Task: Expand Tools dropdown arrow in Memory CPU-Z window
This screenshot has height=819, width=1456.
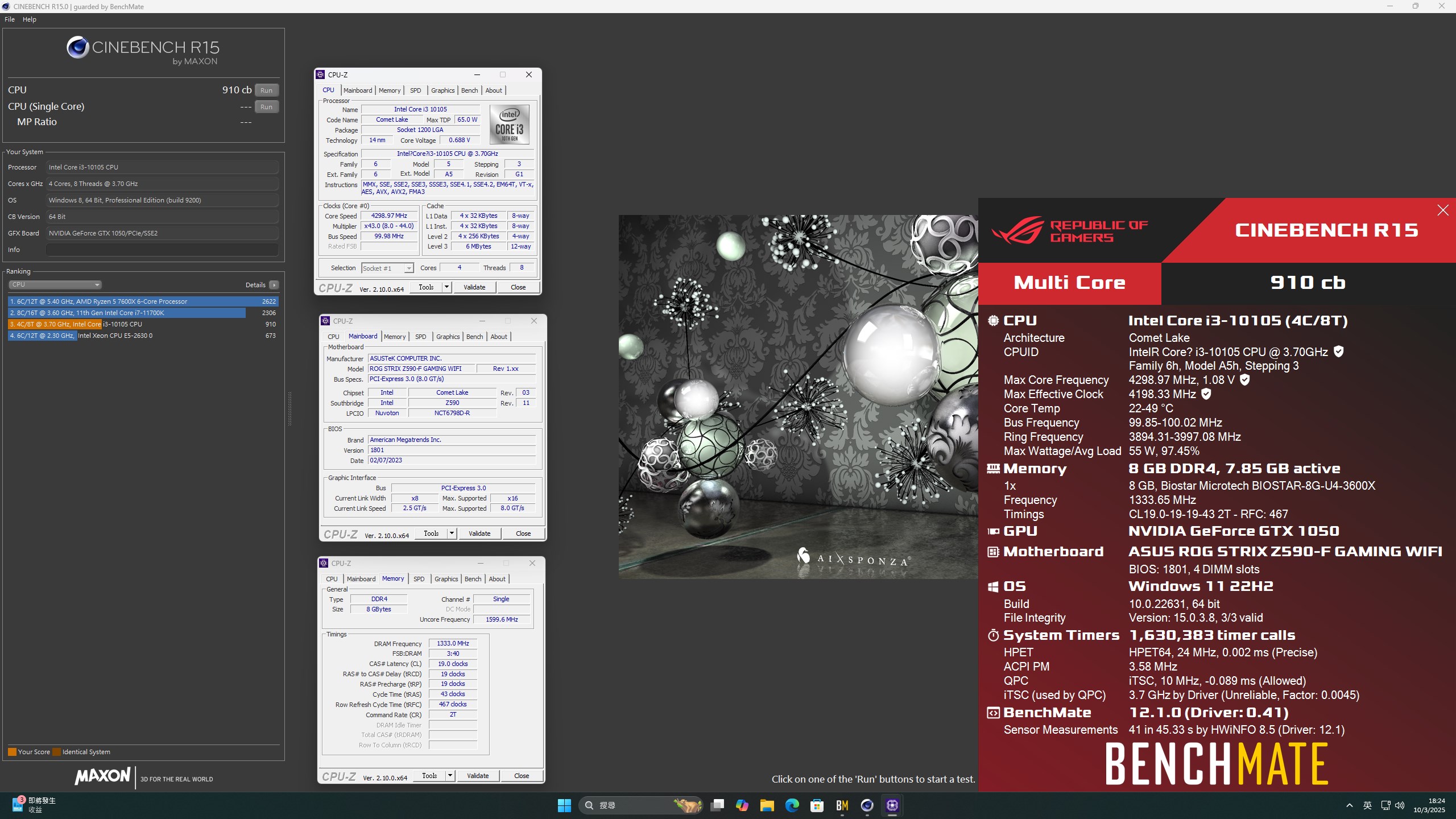Action: point(450,776)
